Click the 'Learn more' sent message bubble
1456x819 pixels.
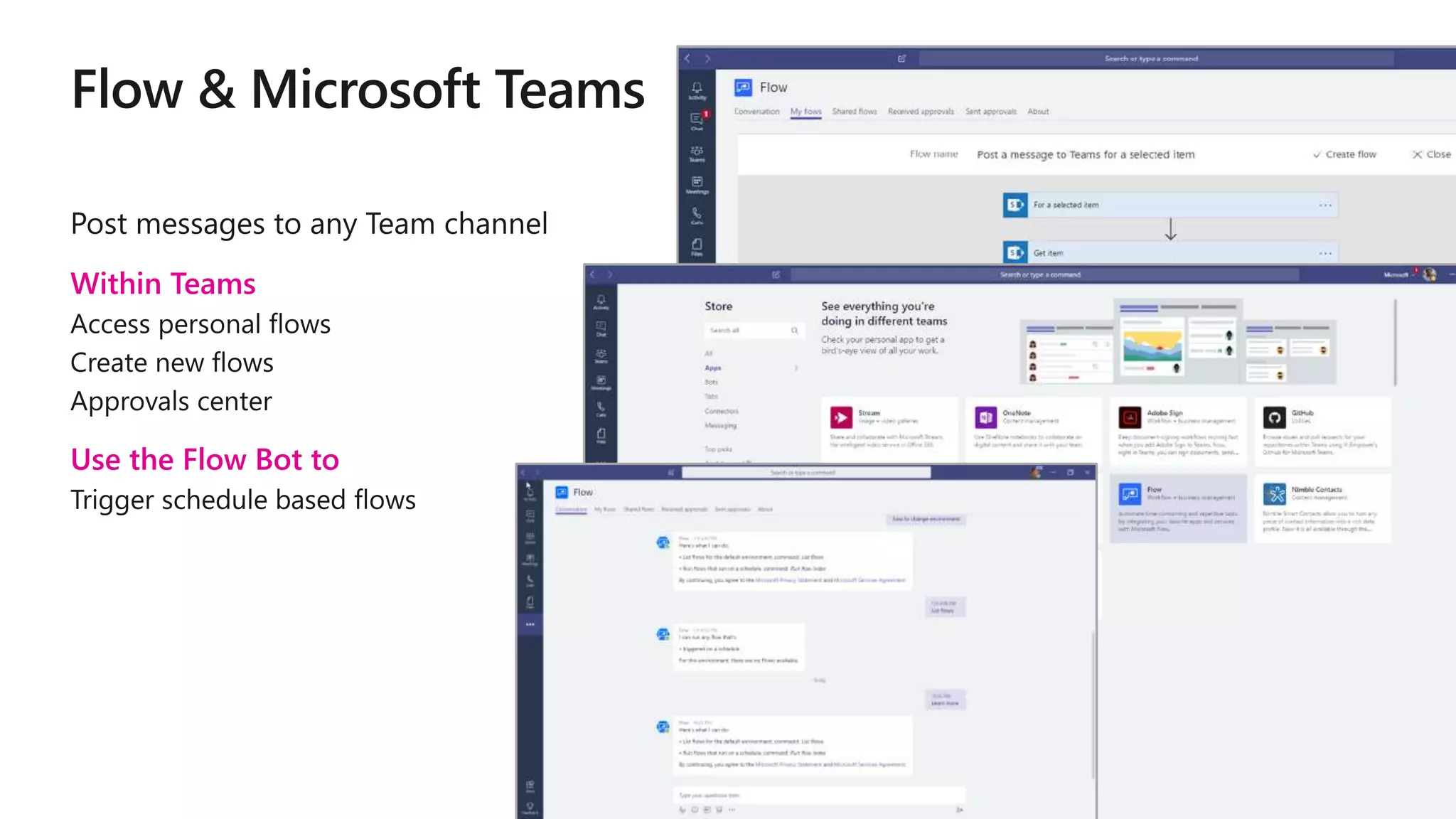pos(945,700)
